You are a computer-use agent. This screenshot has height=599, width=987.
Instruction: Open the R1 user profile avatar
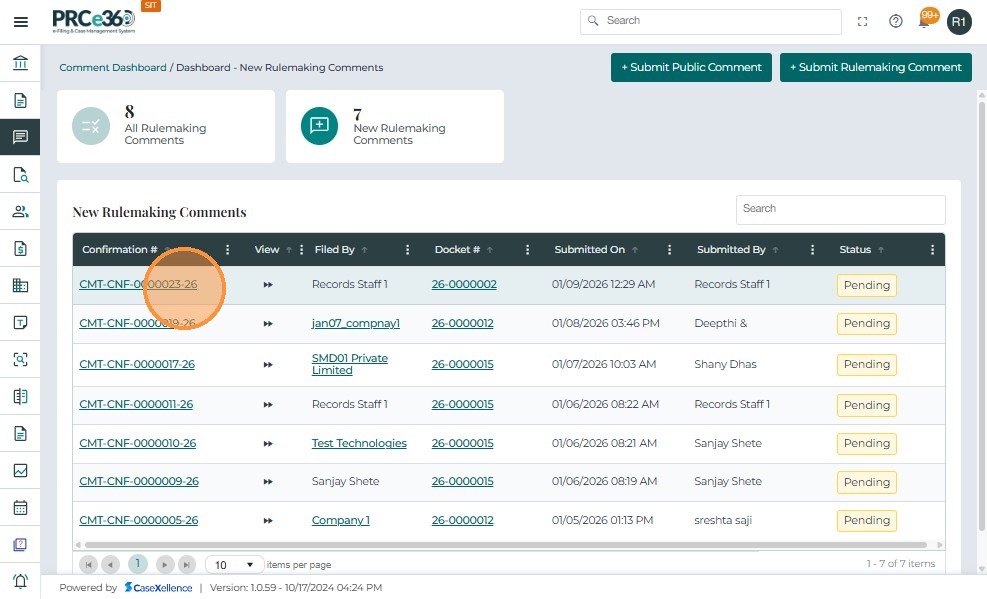959,21
